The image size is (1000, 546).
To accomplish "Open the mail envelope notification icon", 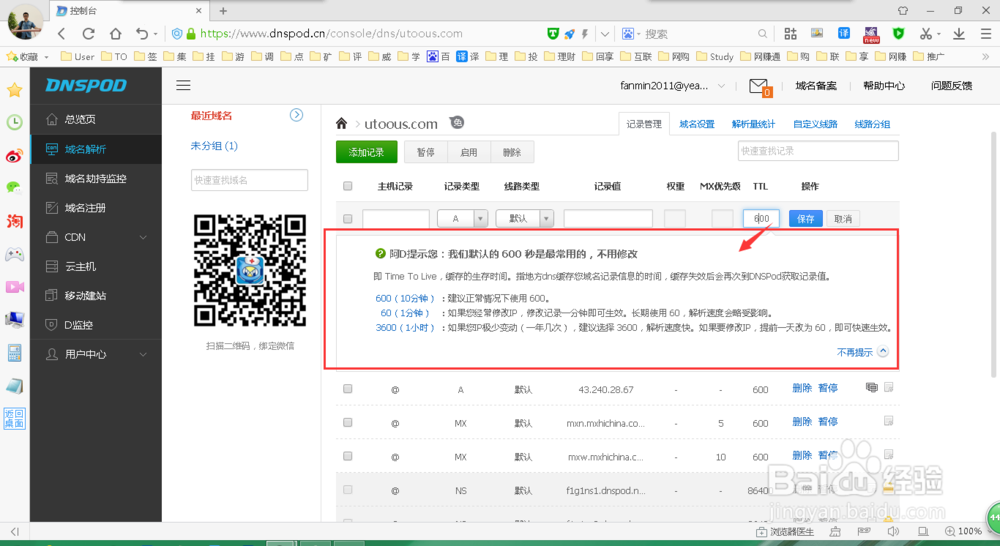I will point(759,86).
